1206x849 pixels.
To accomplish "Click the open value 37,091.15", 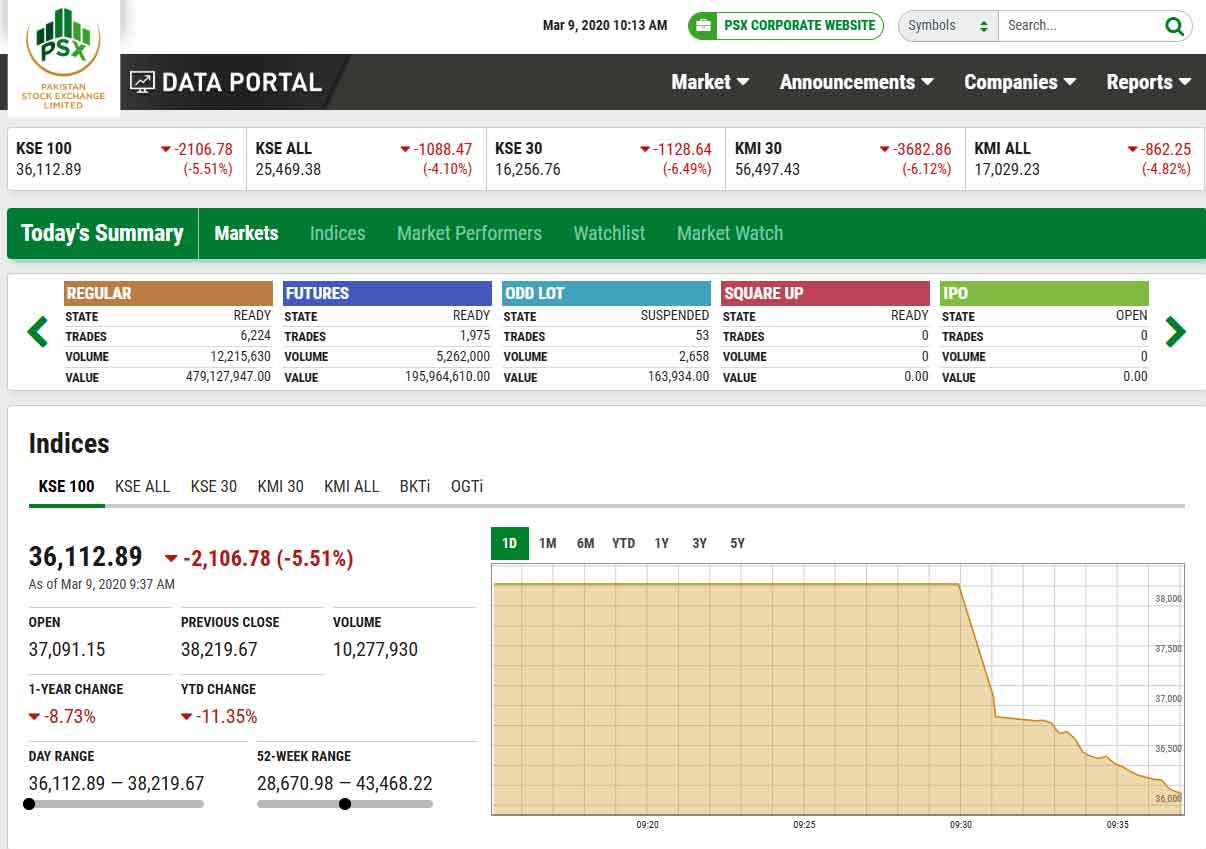I will (67, 649).
